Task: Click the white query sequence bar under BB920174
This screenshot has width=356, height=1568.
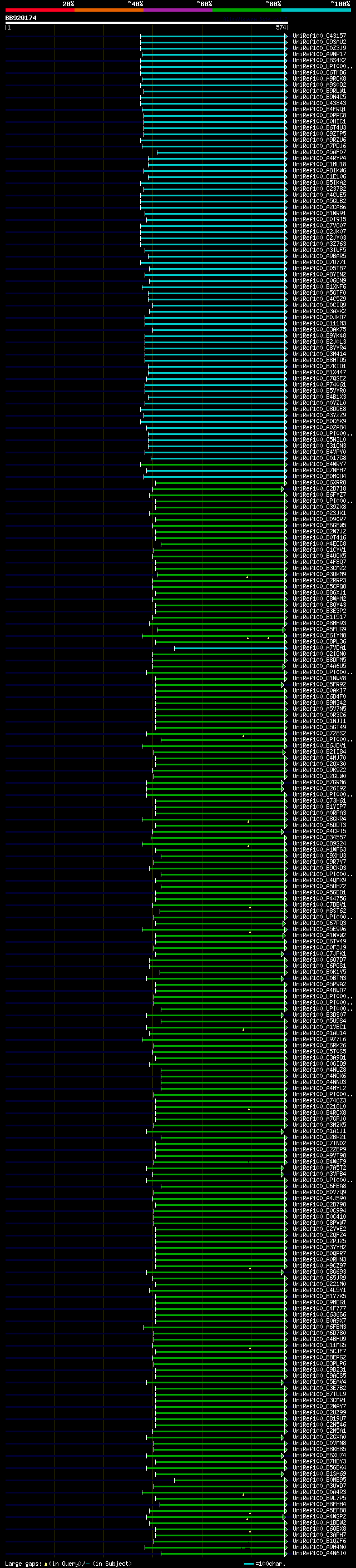Action: click(147, 23)
